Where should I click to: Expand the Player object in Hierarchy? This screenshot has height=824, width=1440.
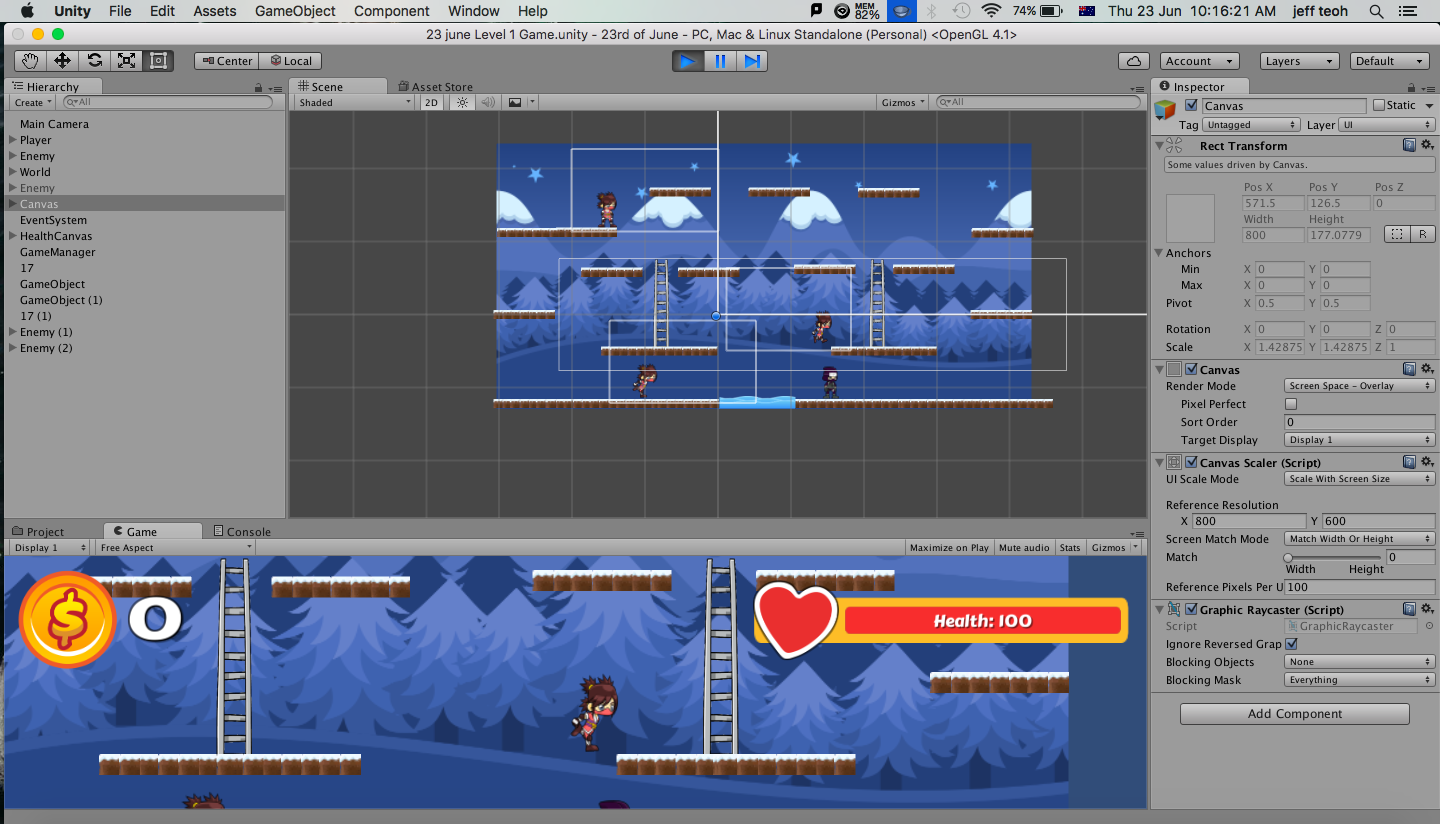[x=13, y=140]
